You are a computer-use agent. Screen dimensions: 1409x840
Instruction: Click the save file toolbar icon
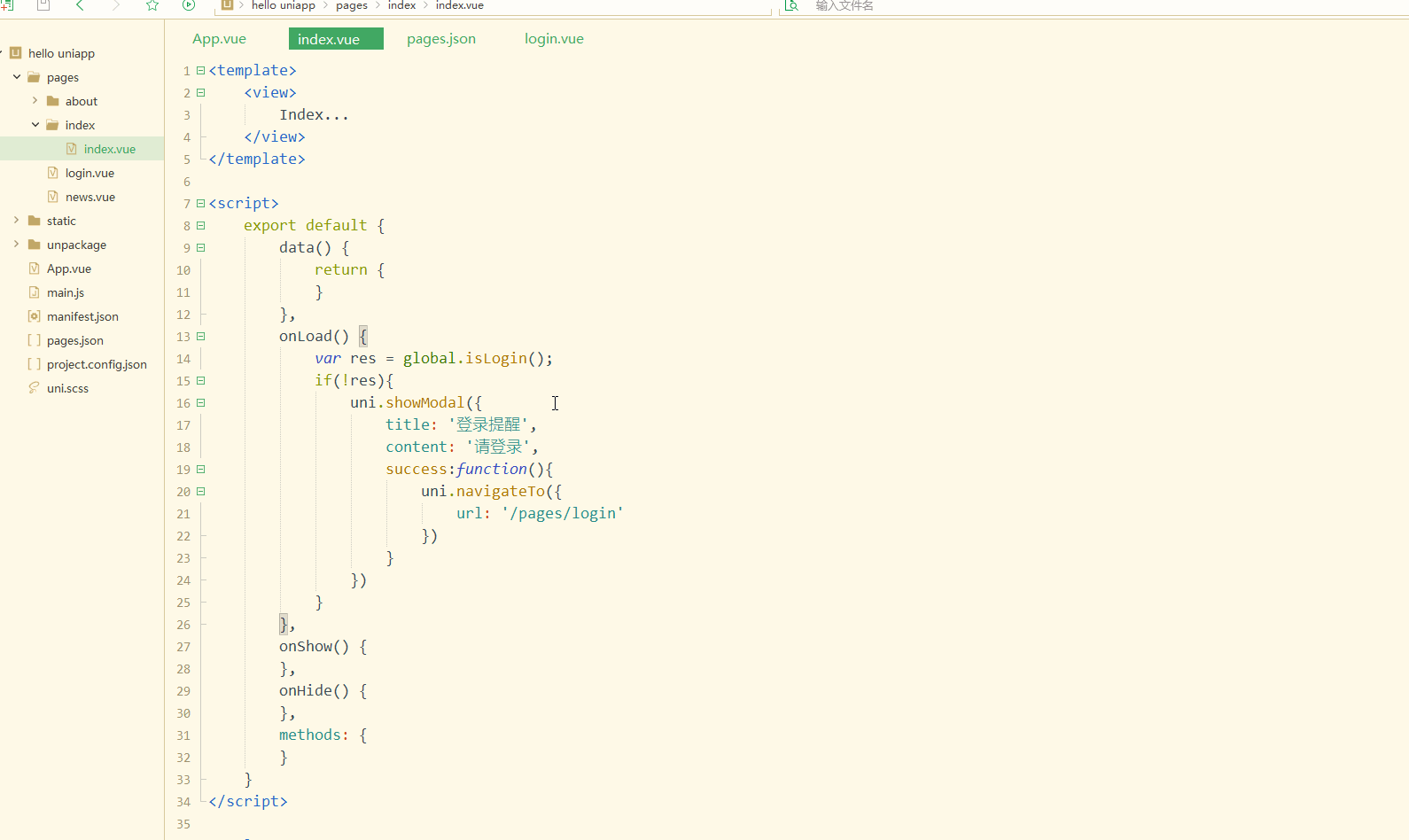43,5
